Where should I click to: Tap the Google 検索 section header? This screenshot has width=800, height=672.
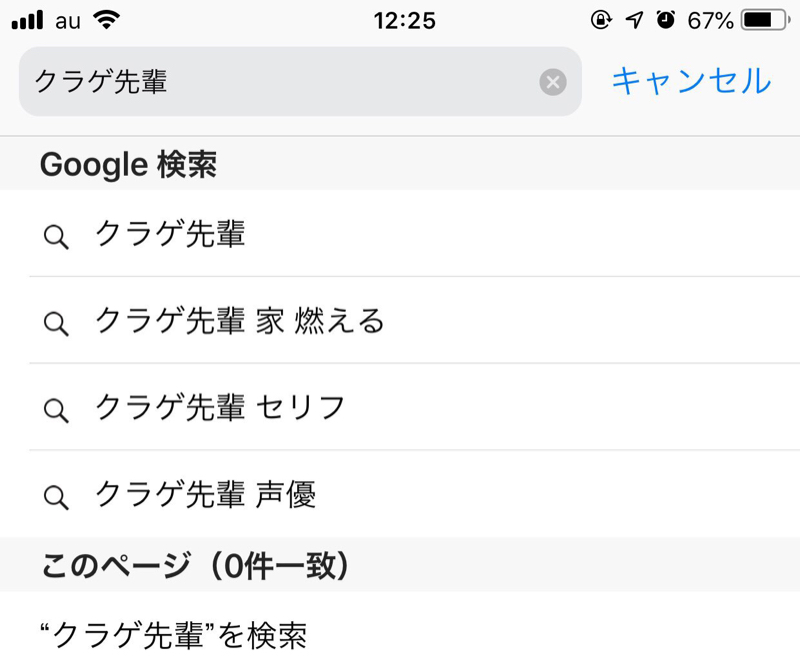pyautogui.click(x=130, y=163)
